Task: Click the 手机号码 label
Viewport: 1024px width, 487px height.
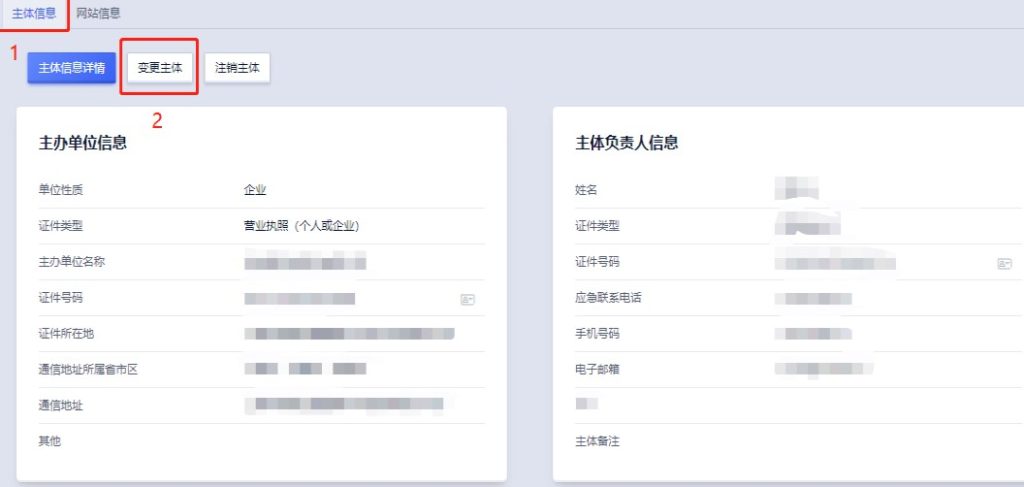Action: pos(597,334)
